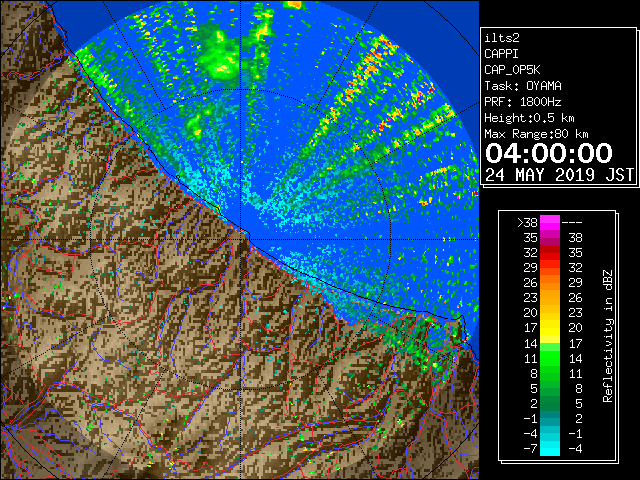Click the '14' legend label on left
This screenshot has height=480, width=640.
point(531,343)
